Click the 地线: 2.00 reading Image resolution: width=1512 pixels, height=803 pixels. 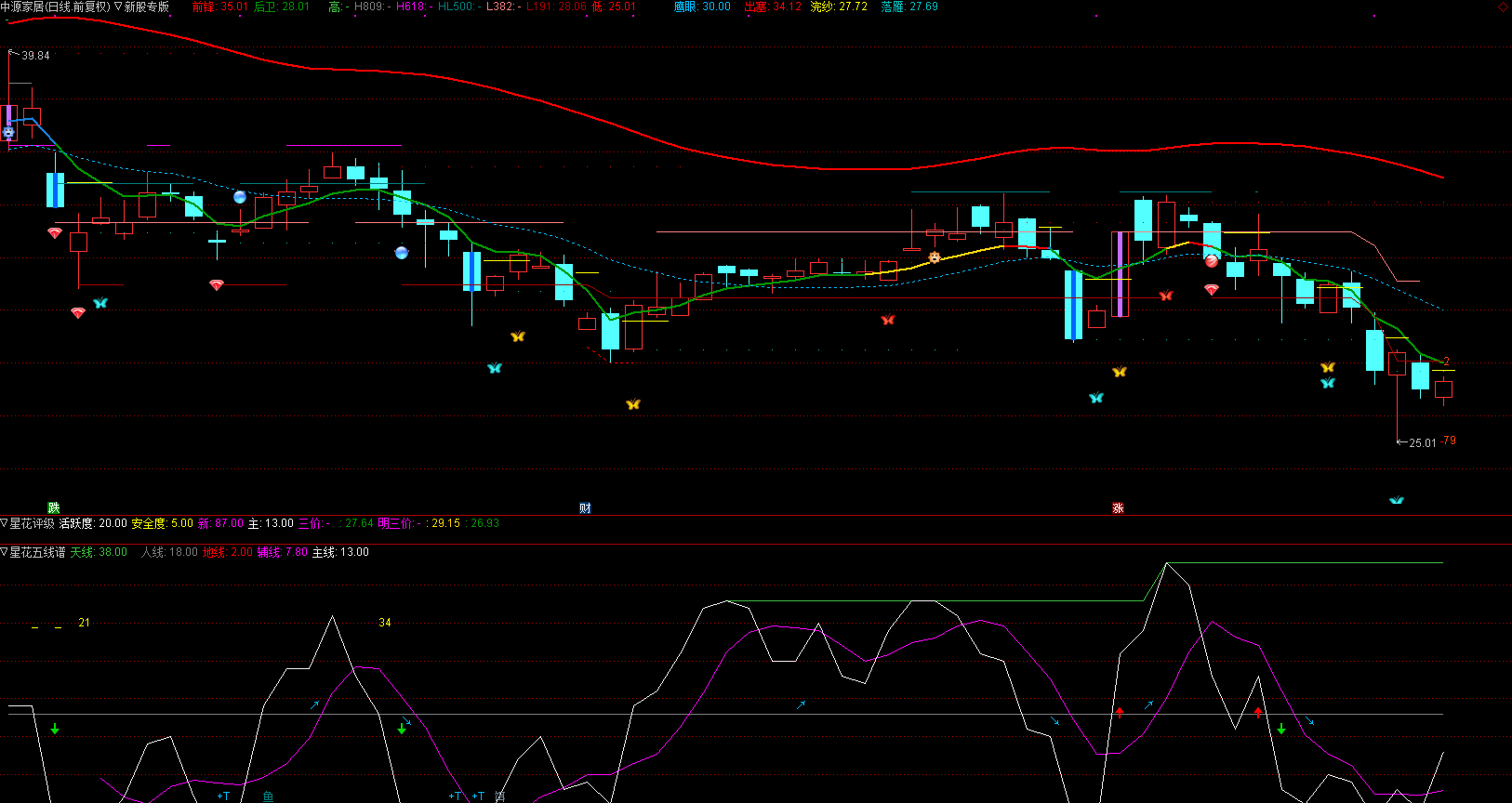point(228,552)
